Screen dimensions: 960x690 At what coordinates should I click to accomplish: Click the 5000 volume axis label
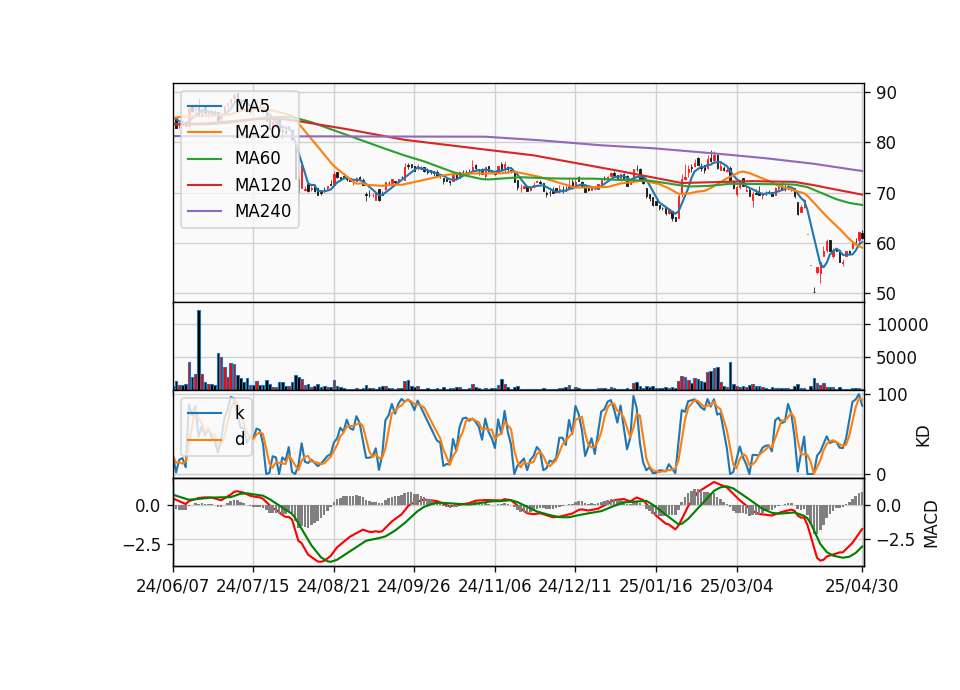pyautogui.click(x=896, y=358)
